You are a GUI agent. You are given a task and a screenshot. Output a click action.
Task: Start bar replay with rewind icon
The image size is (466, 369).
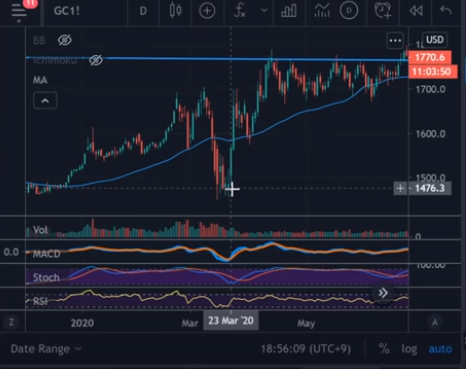tap(416, 11)
